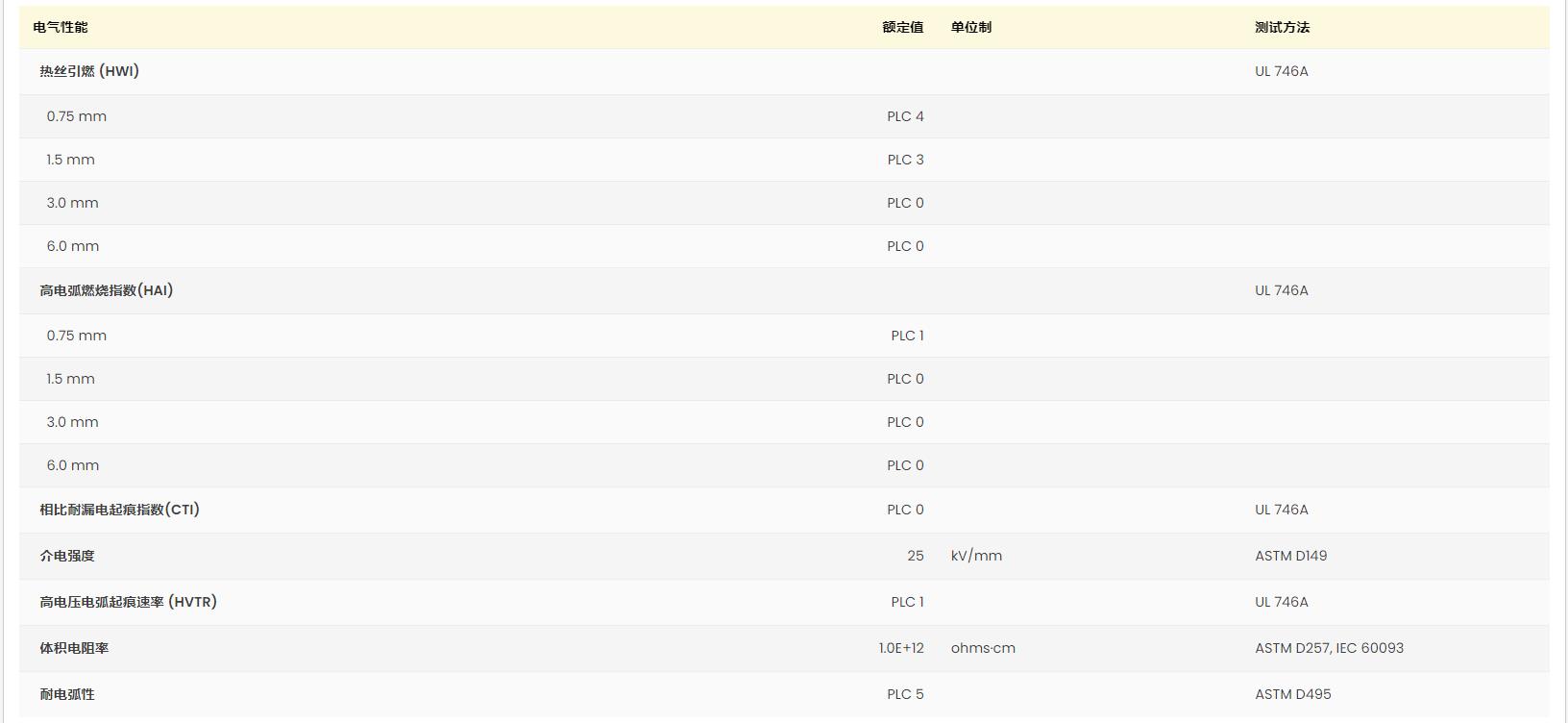Click PLC 0 for HWI 6.0 mm
1568x723 pixels.
pyautogui.click(x=905, y=246)
